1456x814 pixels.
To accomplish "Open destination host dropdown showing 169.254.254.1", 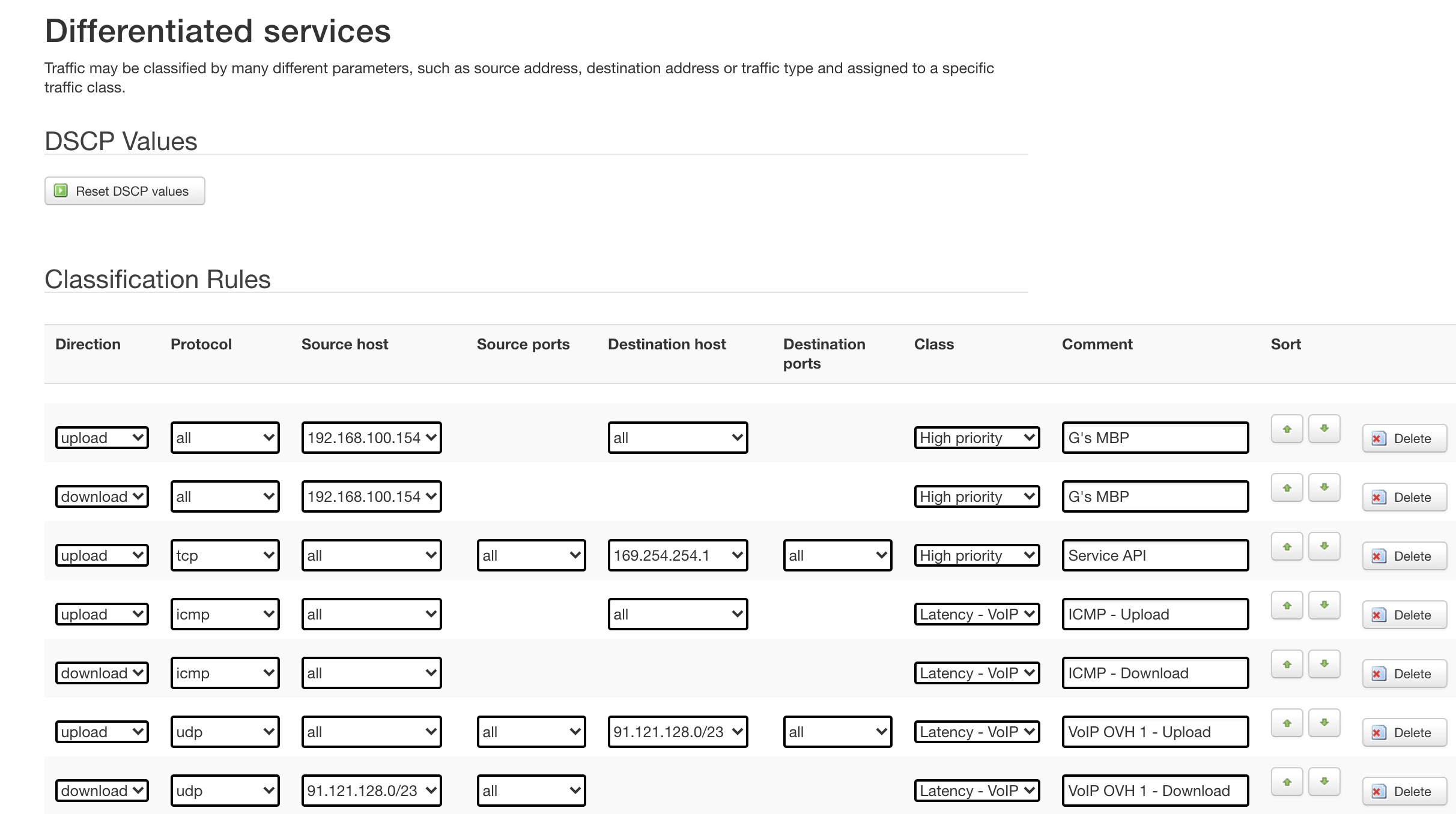I will 678,555.
